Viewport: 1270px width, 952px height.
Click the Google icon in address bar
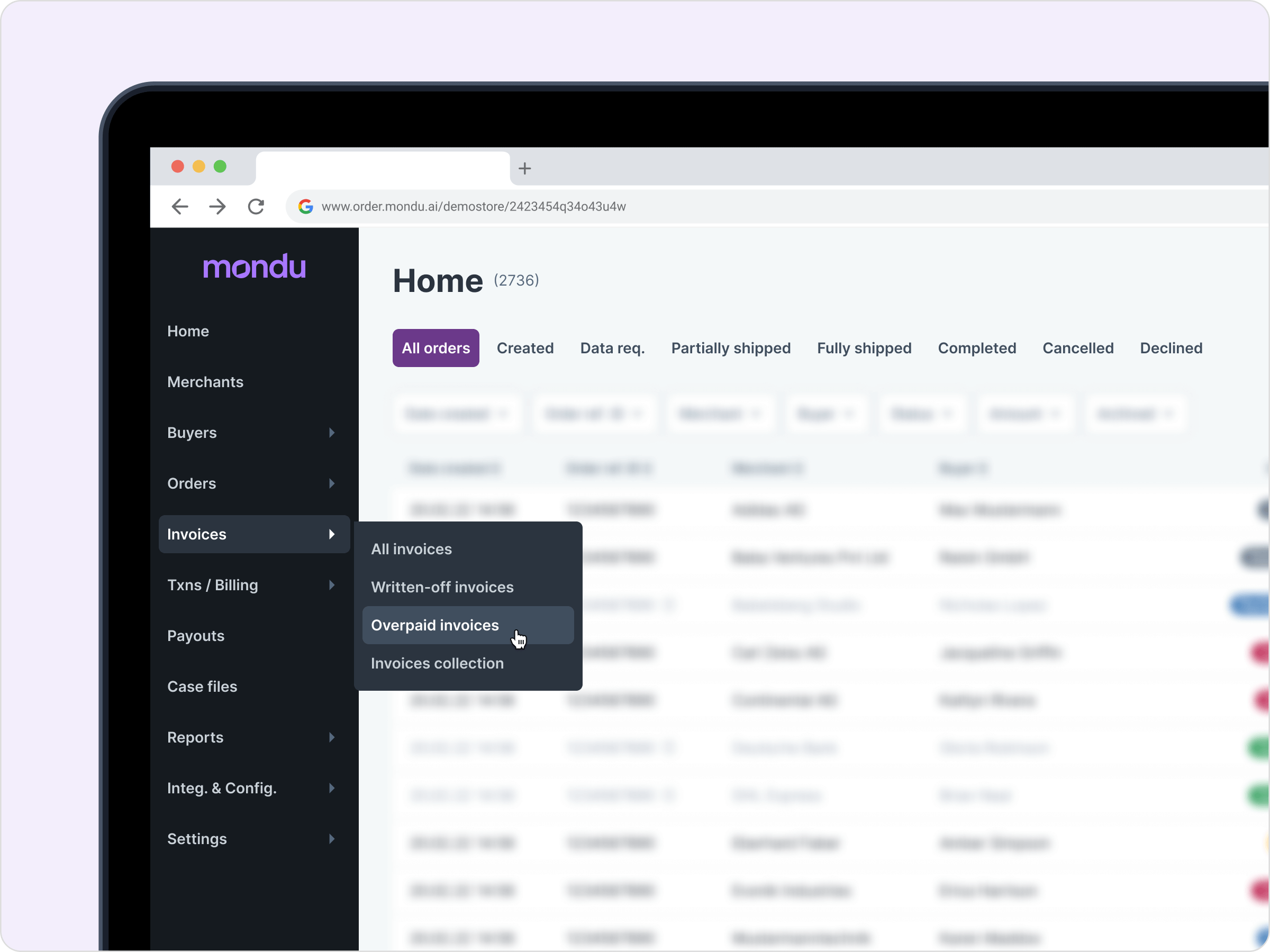point(305,207)
